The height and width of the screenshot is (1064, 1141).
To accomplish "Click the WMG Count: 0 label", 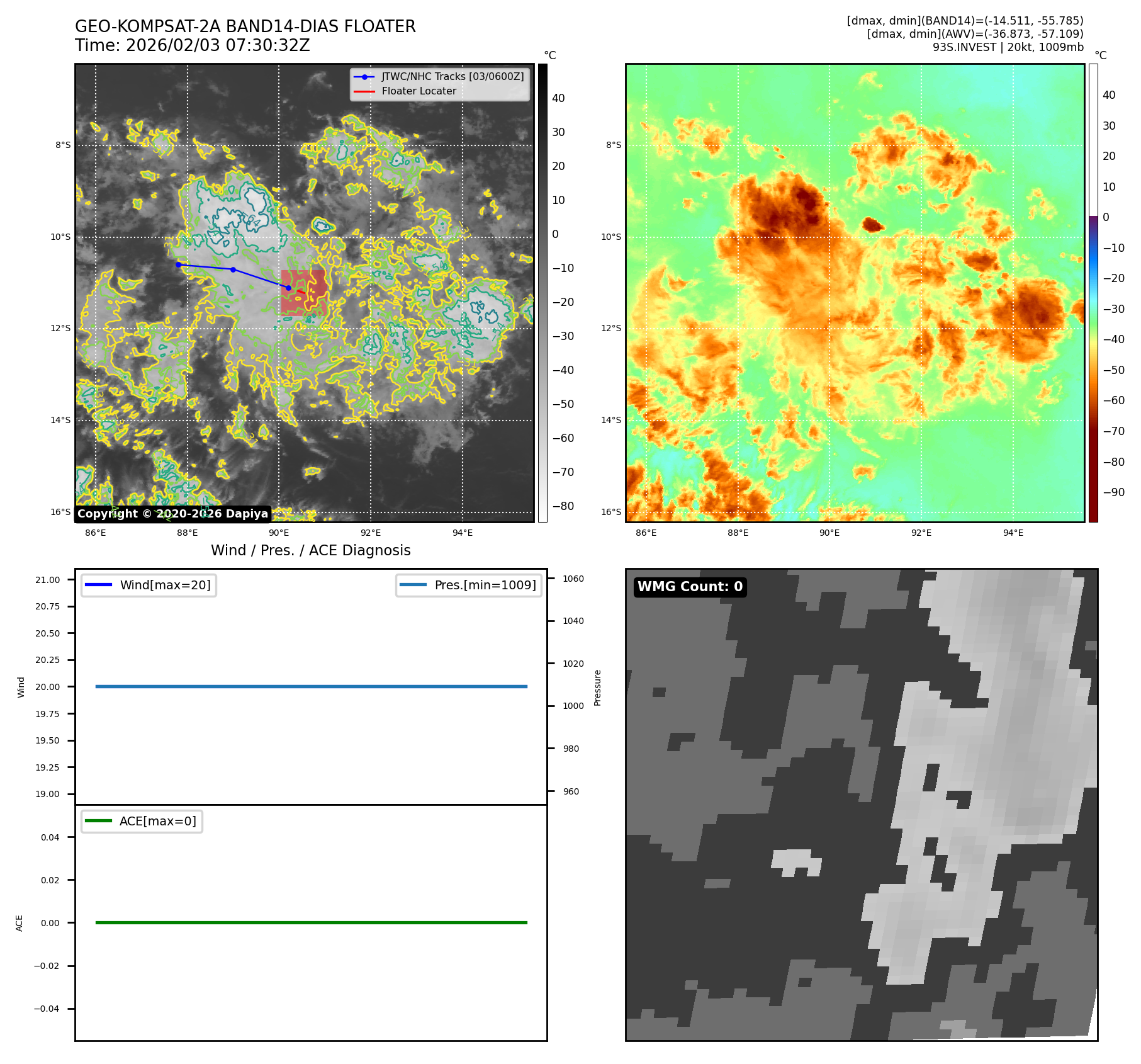I will [x=690, y=587].
